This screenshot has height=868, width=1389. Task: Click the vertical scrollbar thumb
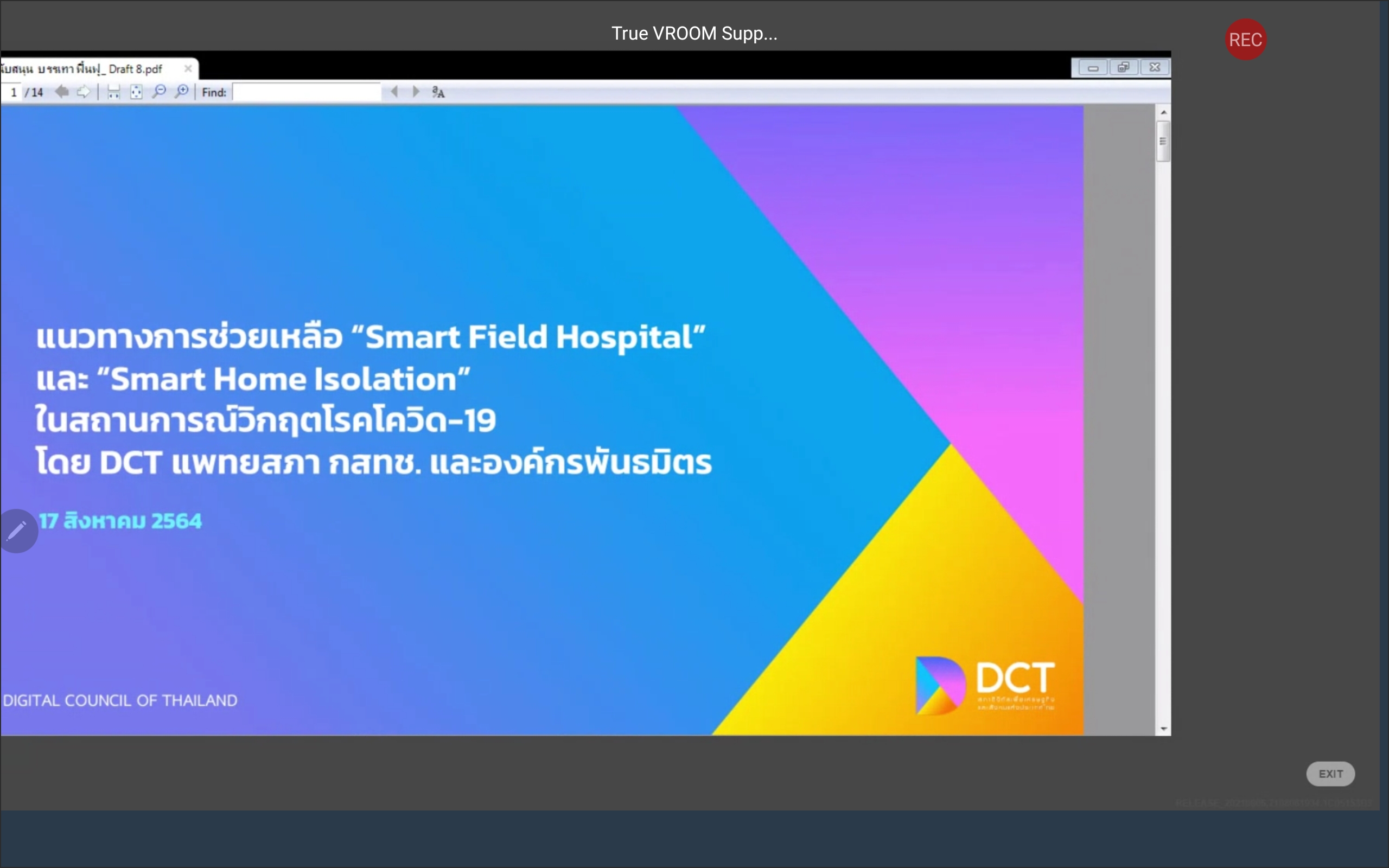1163,141
